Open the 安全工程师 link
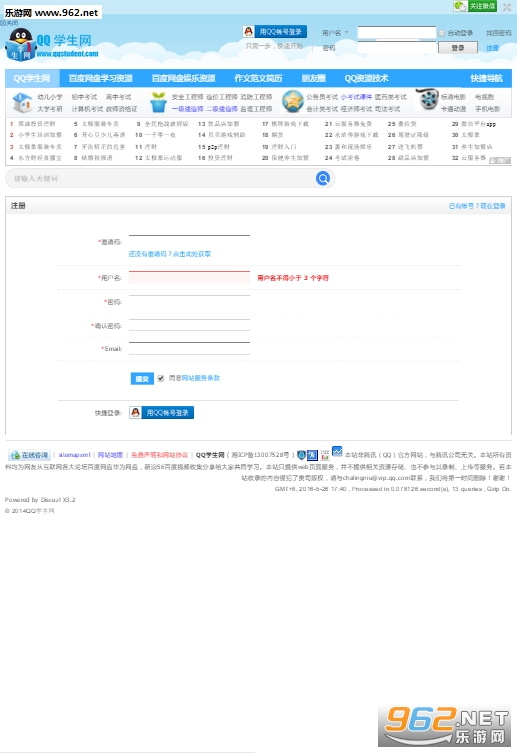Screen dimensions: 517x753 [187, 97]
